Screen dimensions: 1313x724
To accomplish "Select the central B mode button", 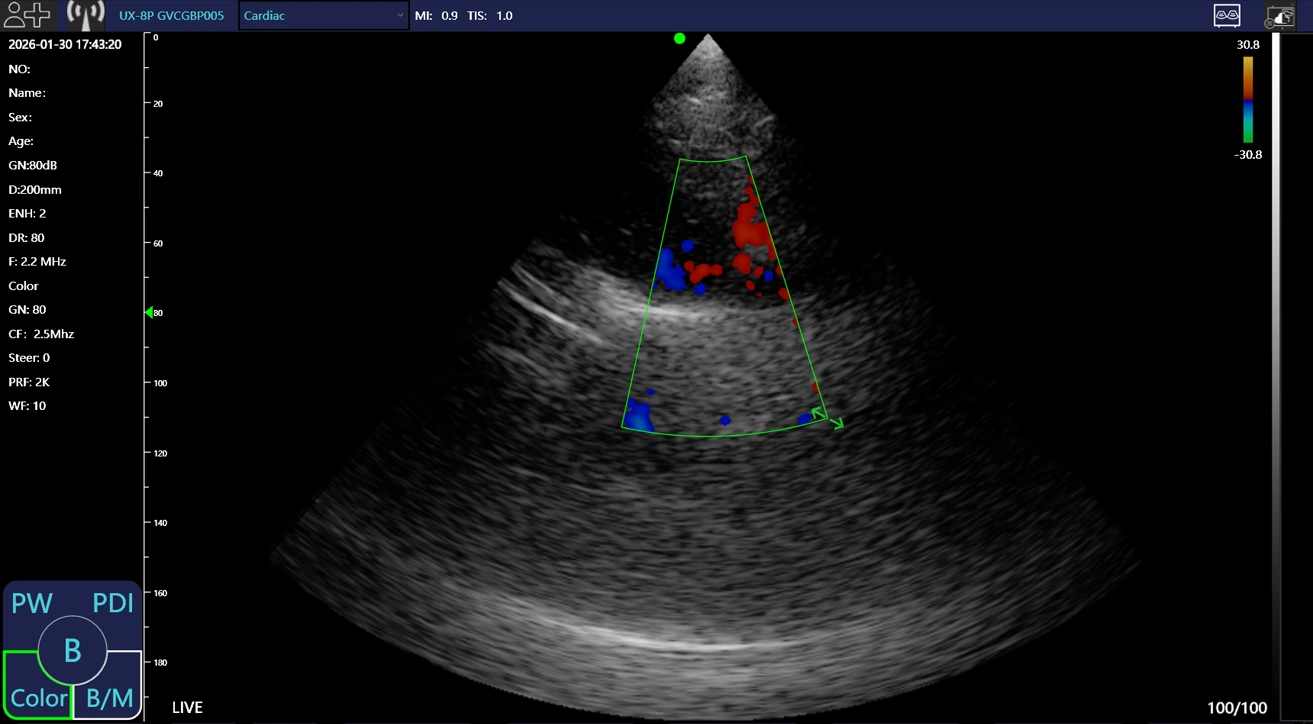I will pos(72,651).
